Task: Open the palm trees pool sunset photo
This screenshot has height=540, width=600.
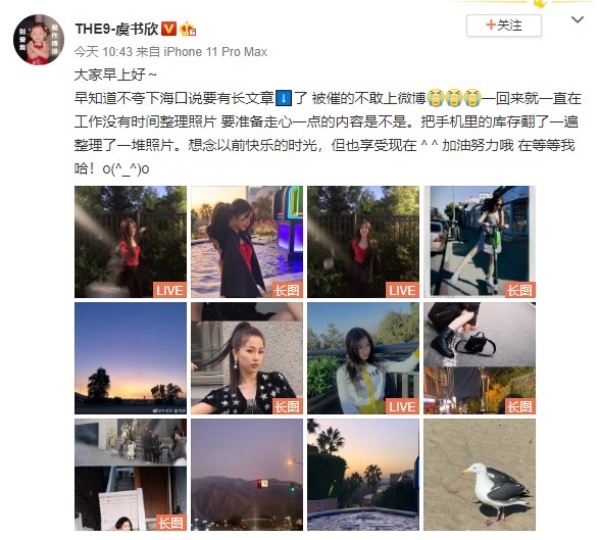Action: 363,475
